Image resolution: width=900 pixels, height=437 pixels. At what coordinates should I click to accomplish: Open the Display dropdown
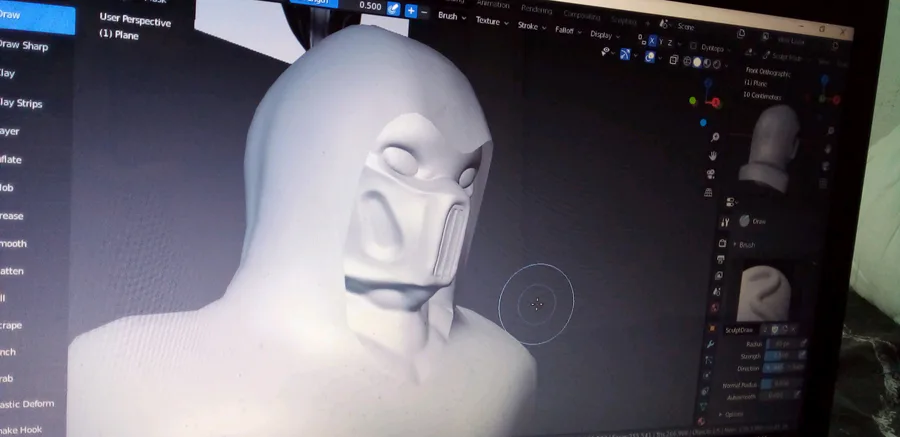pos(605,35)
